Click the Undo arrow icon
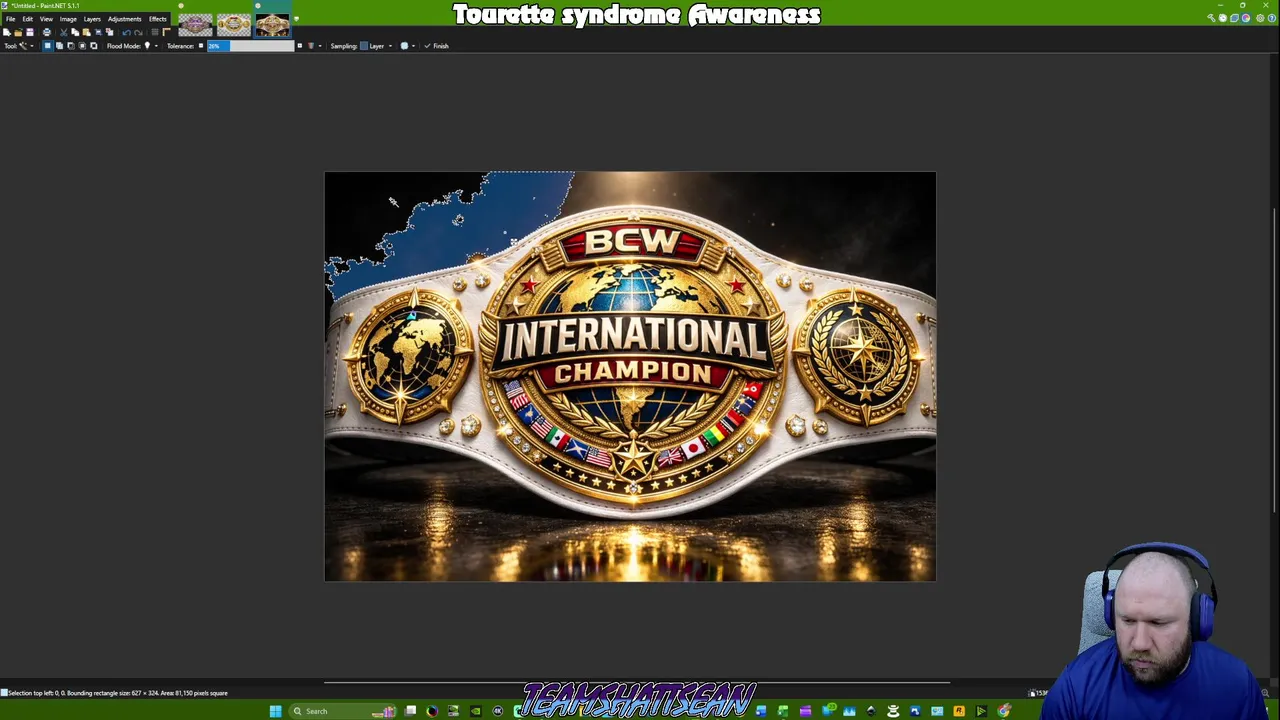This screenshot has height=720, width=1280. [126, 33]
